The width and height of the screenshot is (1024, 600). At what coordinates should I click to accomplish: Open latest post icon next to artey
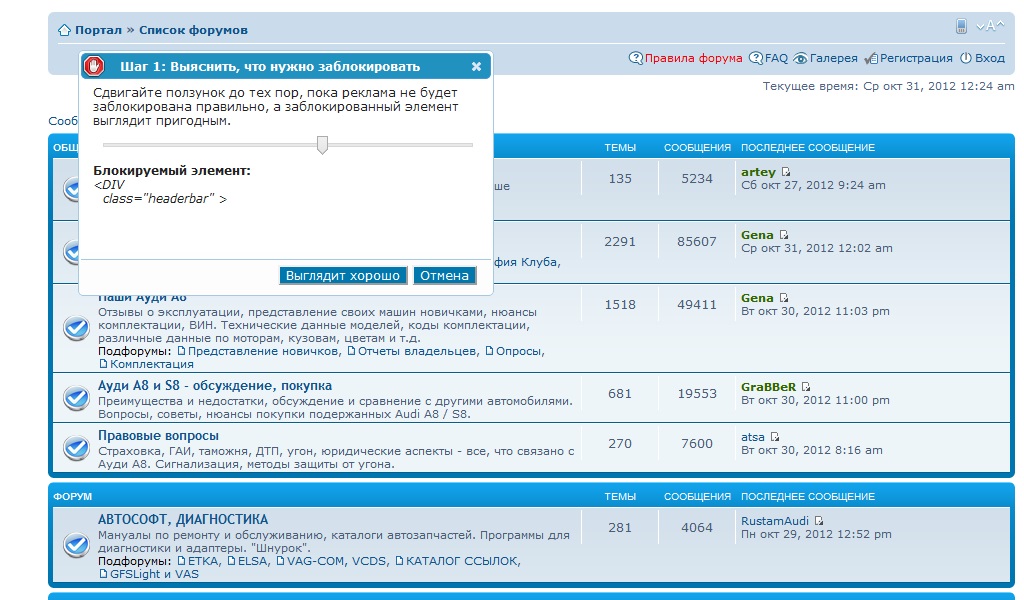(x=786, y=172)
